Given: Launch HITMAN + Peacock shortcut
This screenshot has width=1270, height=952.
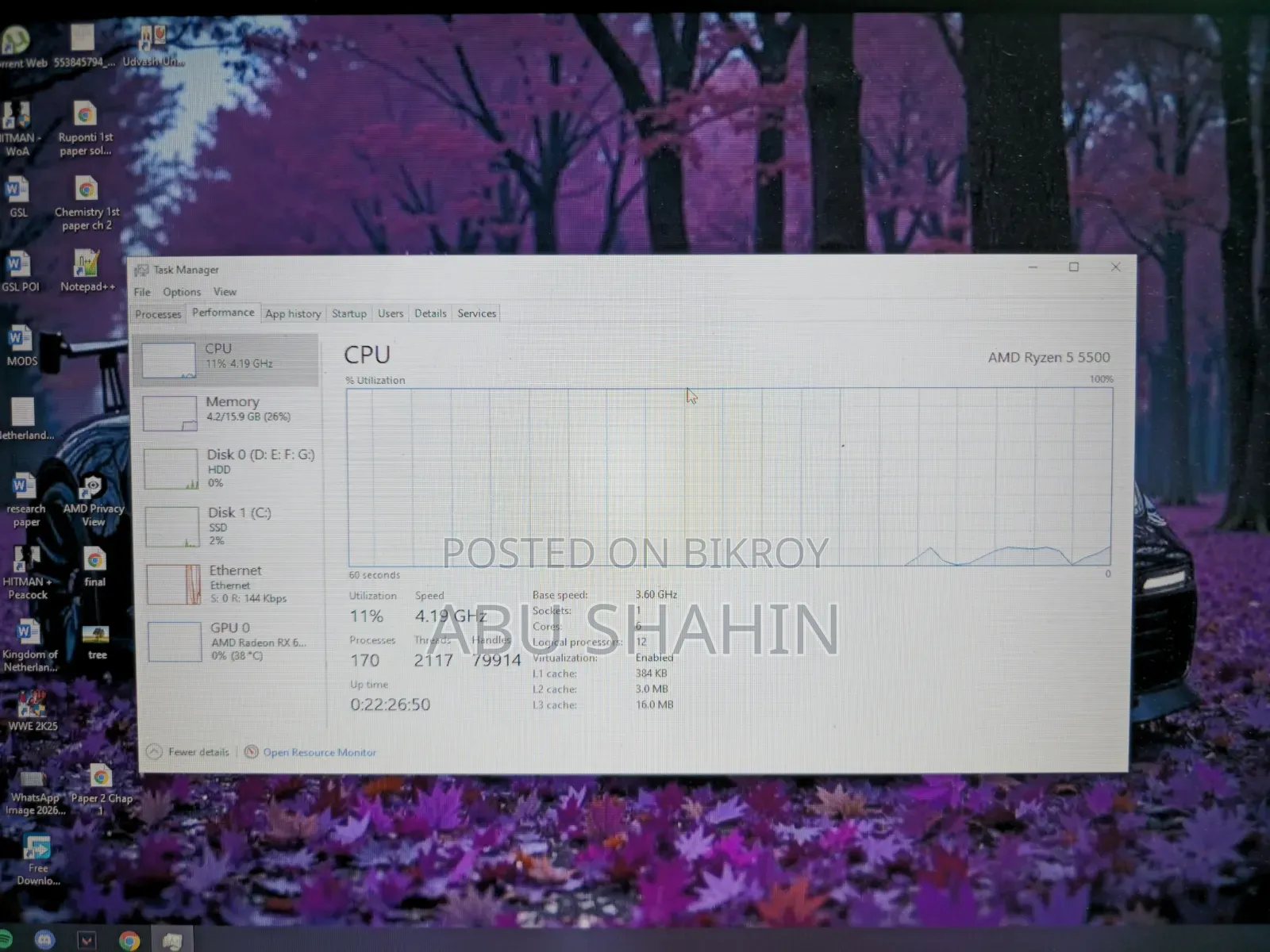Looking at the screenshot, I should 28,573.
